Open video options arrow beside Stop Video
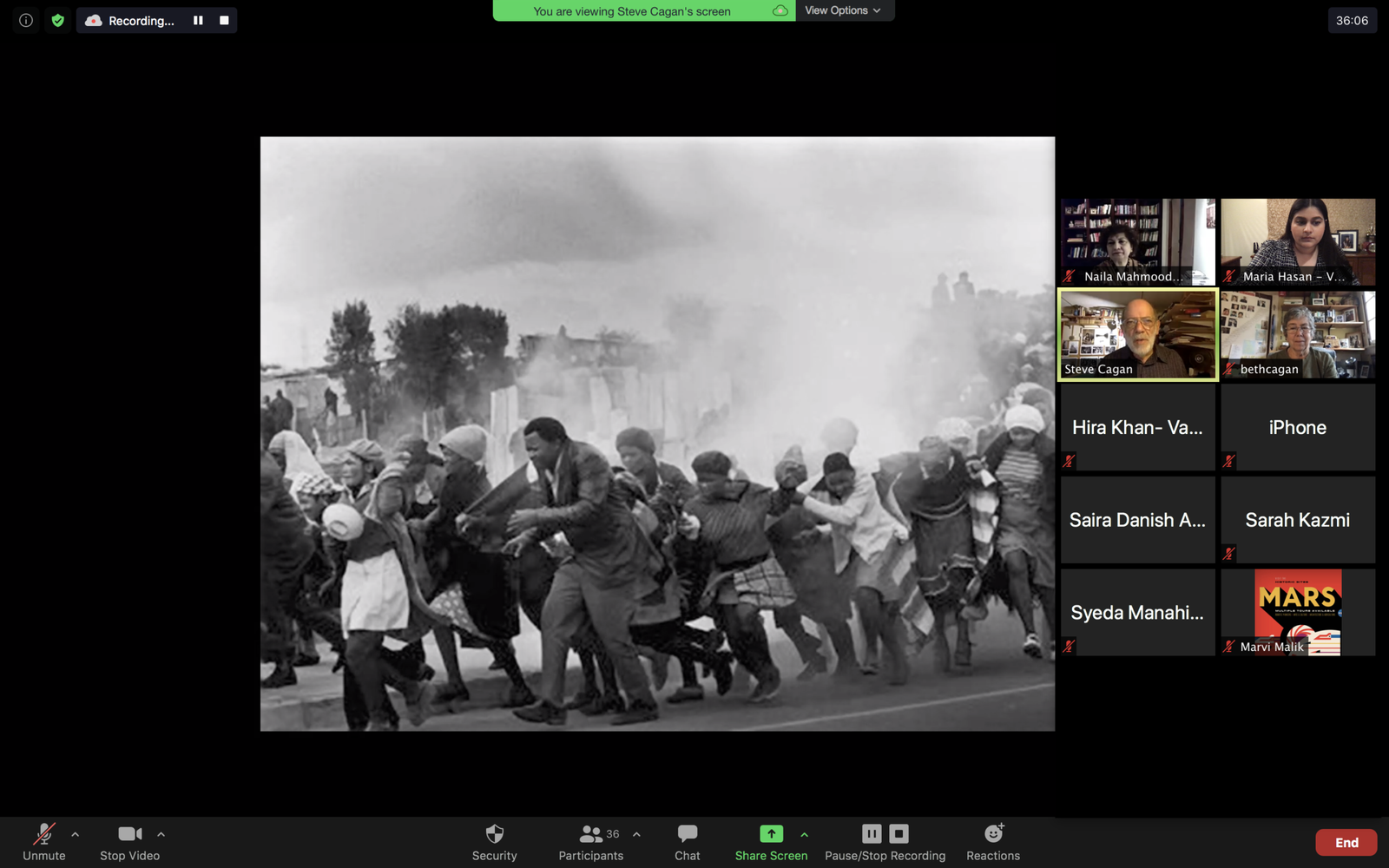Viewport: 1389px width, 868px height. coord(161,834)
